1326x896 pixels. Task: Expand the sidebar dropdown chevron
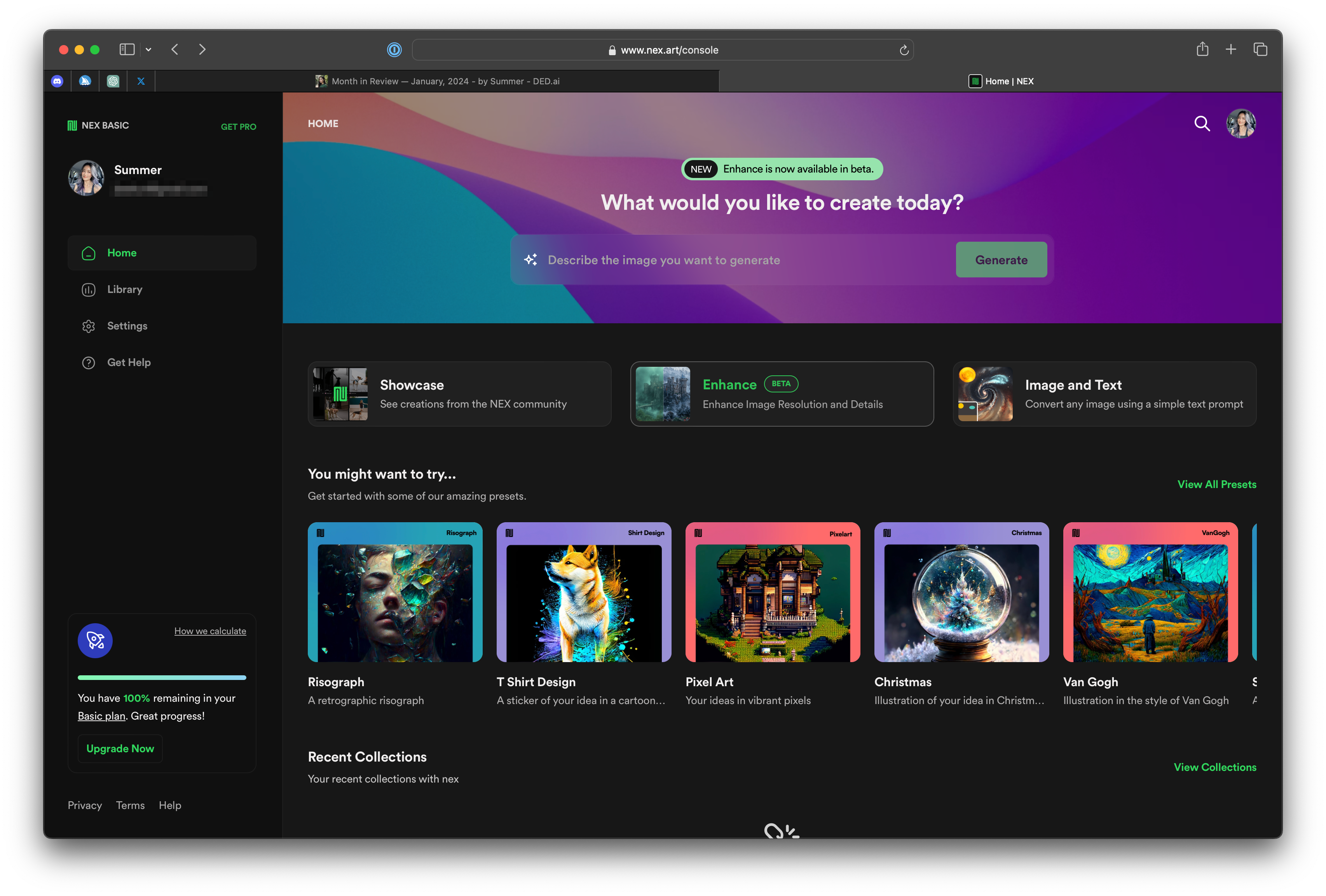coord(148,50)
